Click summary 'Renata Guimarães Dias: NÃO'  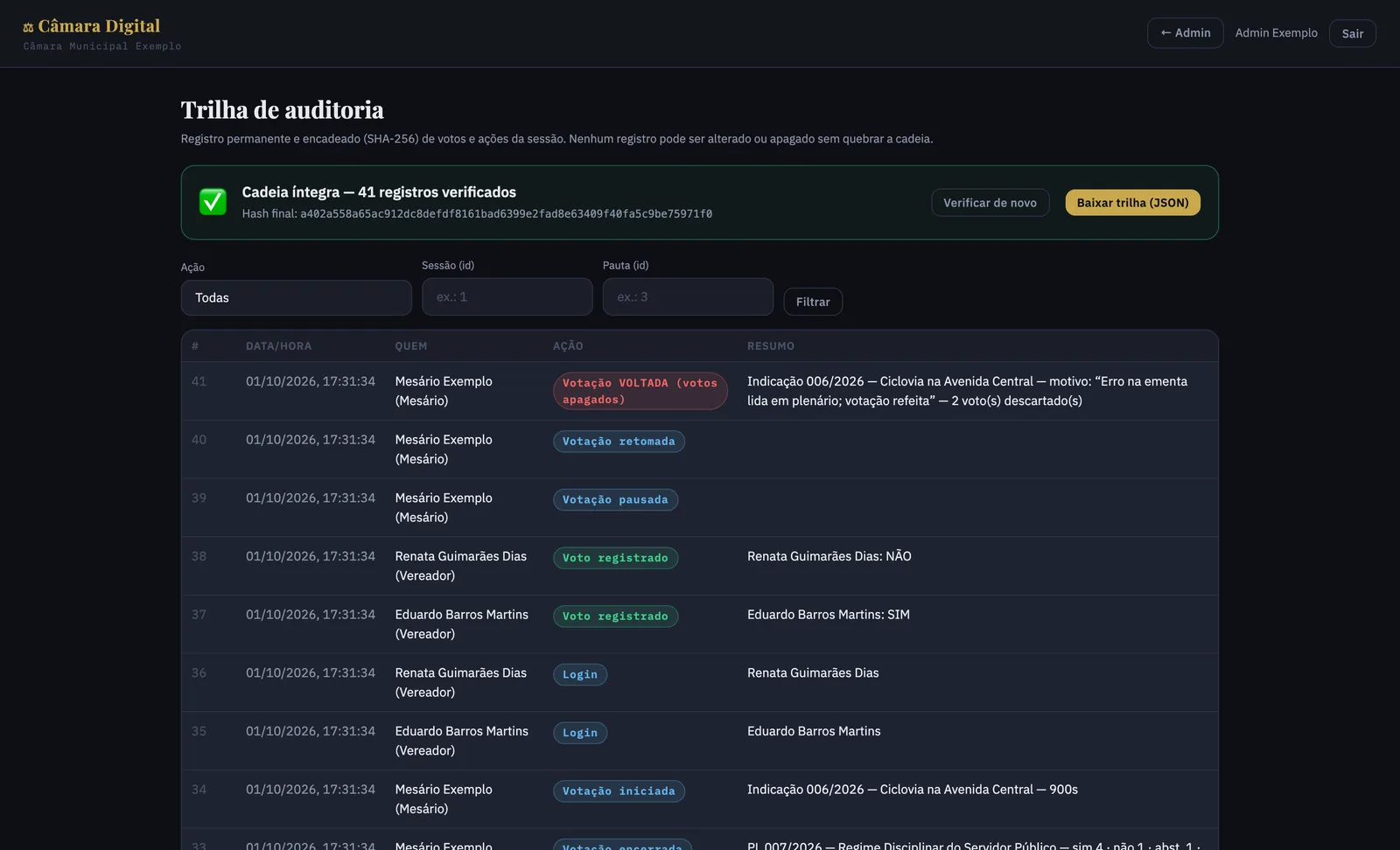click(x=829, y=556)
